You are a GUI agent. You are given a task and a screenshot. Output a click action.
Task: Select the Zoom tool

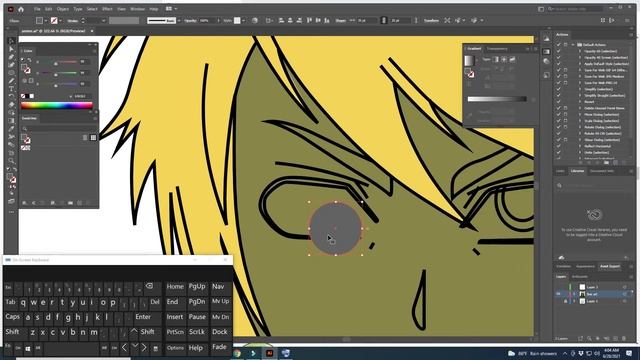[11, 161]
